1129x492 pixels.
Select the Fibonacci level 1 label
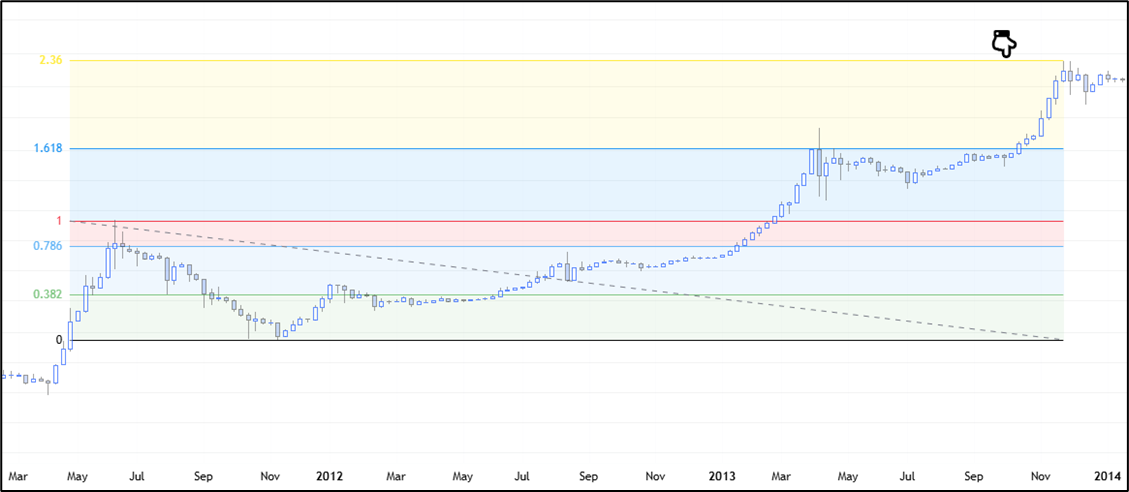[58, 221]
